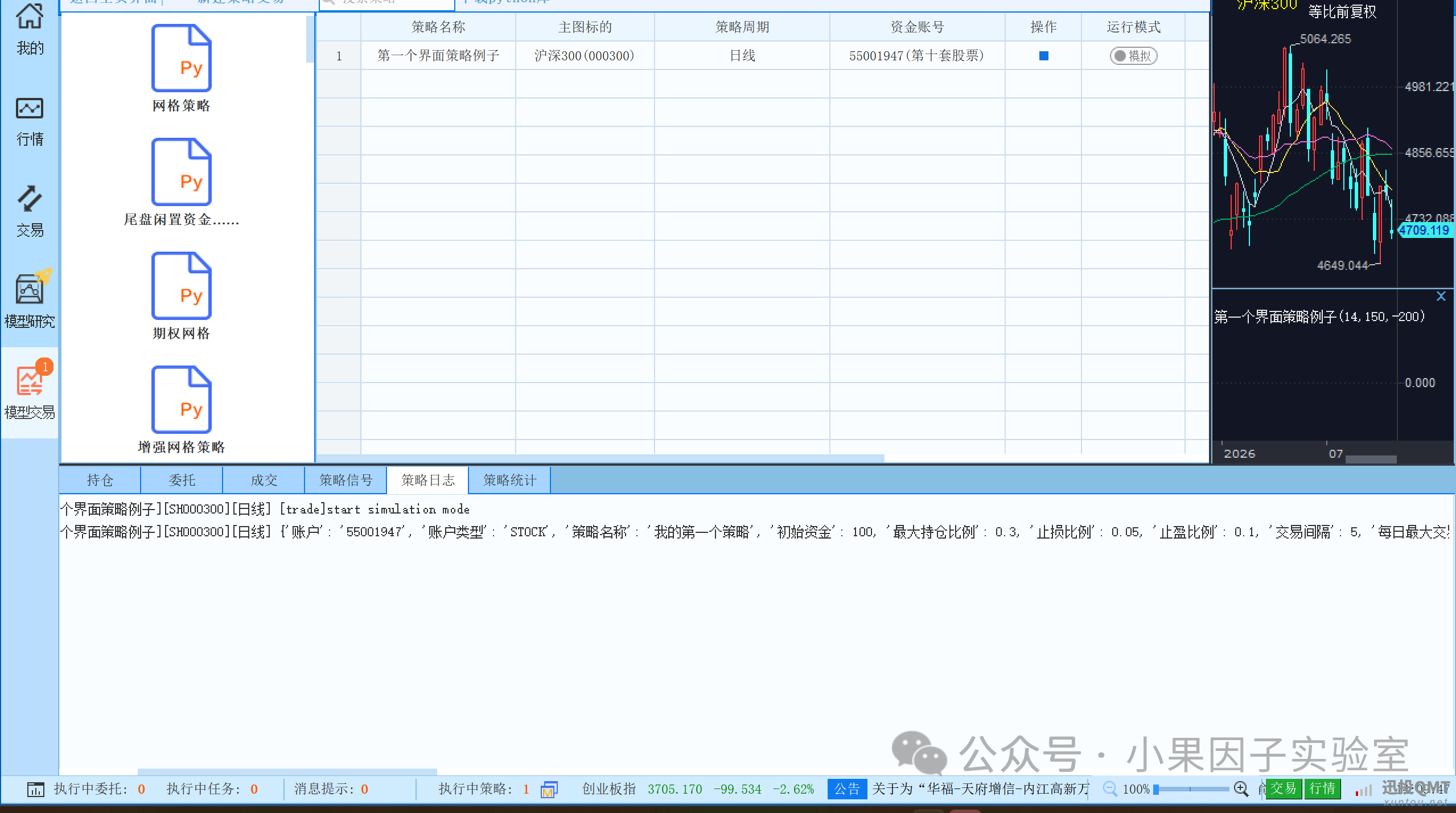Toggle the 模拟 run mode switch
1456x813 pixels.
tap(1133, 56)
